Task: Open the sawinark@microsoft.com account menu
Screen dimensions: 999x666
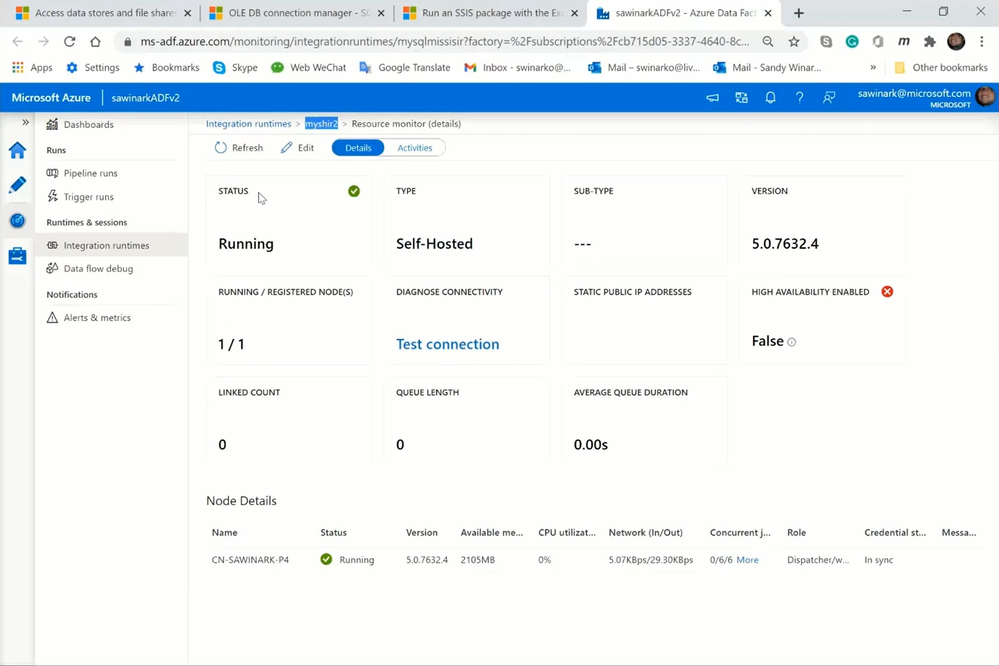Action: (925, 98)
